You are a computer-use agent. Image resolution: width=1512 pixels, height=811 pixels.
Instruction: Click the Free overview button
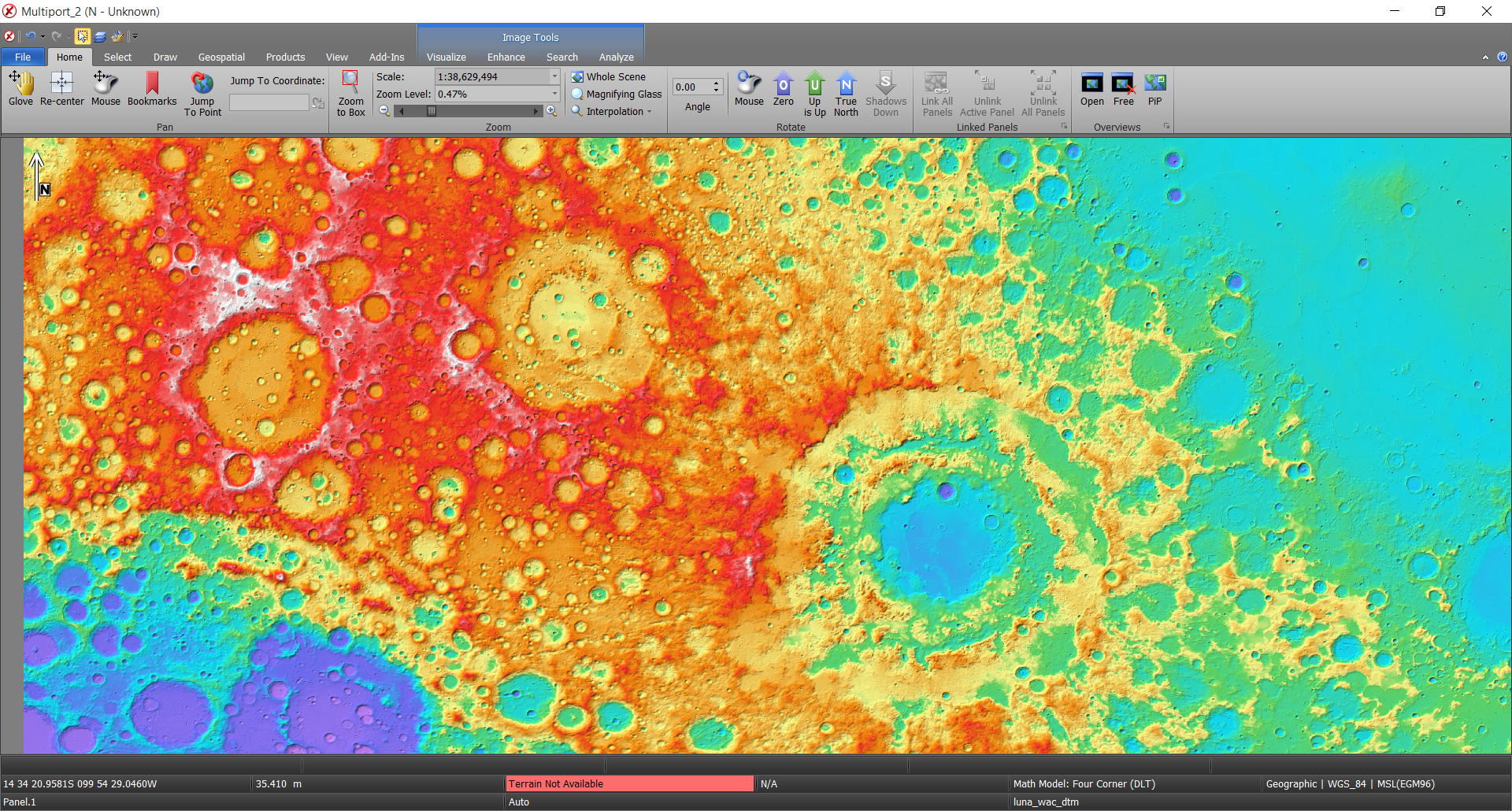click(1123, 88)
